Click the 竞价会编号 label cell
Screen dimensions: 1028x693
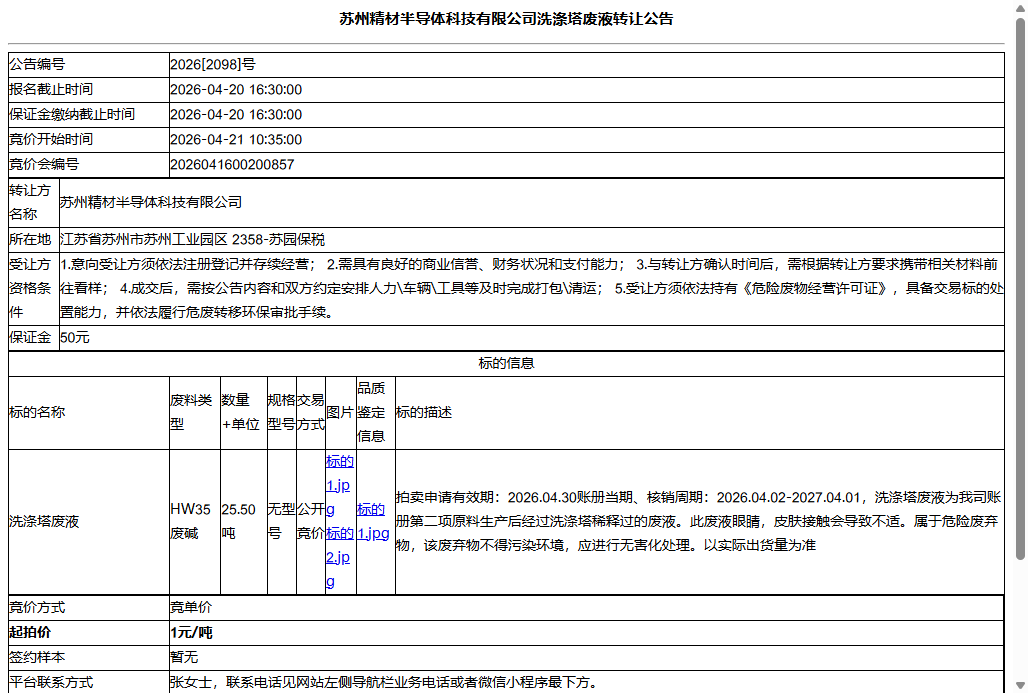point(89,164)
